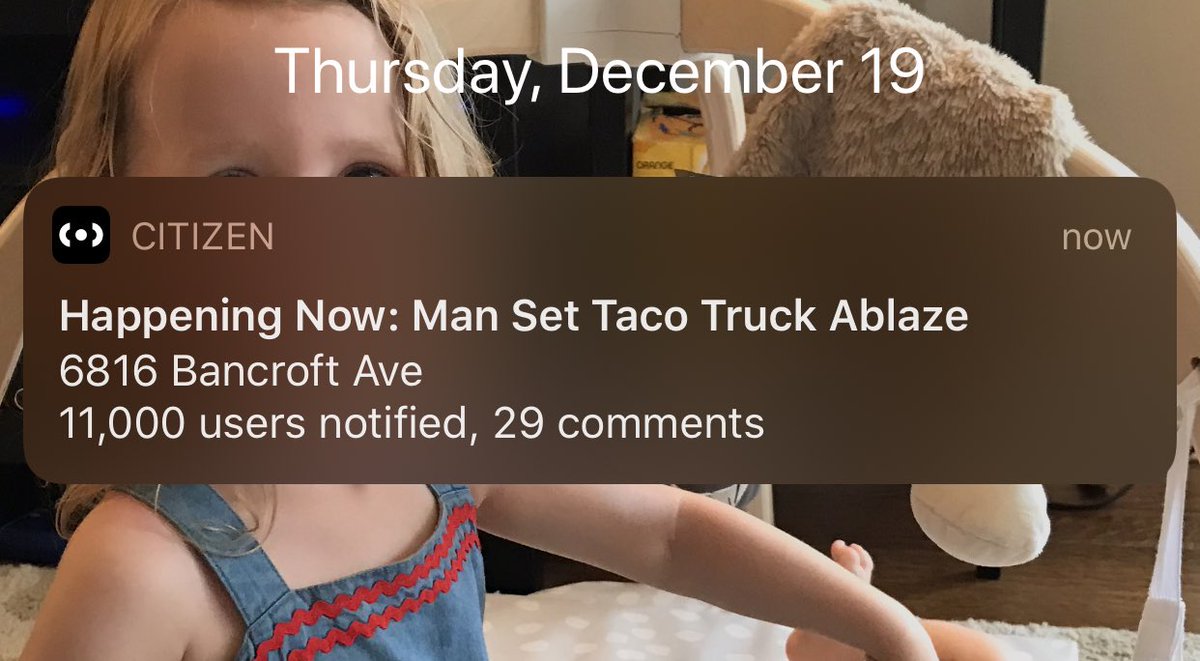Tap the CITIZEN app name label

[203, 237]
